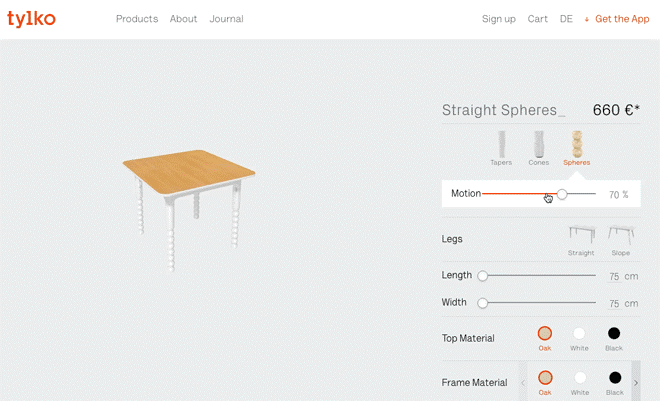Pick the Spheres leg style icon

[x=576, y=143]
